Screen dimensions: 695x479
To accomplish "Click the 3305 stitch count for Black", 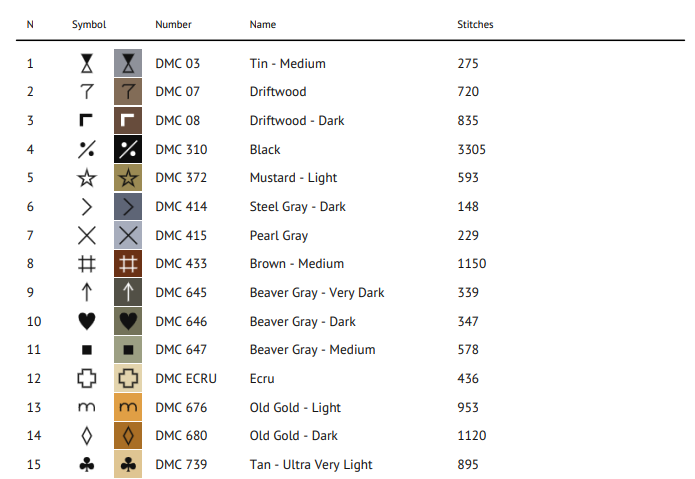I will click(x=472, y=149).
